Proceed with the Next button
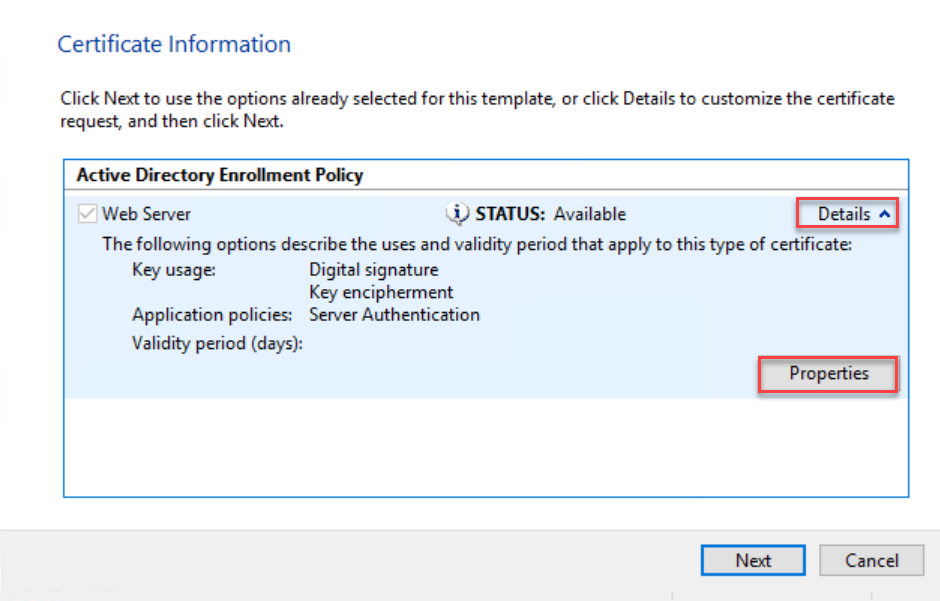The height and width of the screenshot is (601, 940). coord(753,560)
